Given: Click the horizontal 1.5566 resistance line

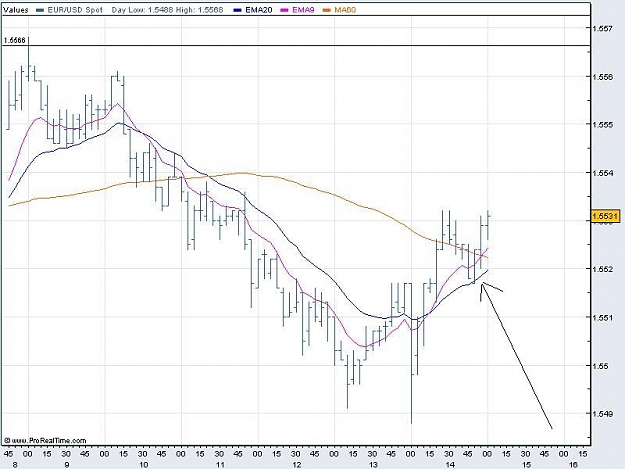Looking at the screenshot, I should 296,45.
